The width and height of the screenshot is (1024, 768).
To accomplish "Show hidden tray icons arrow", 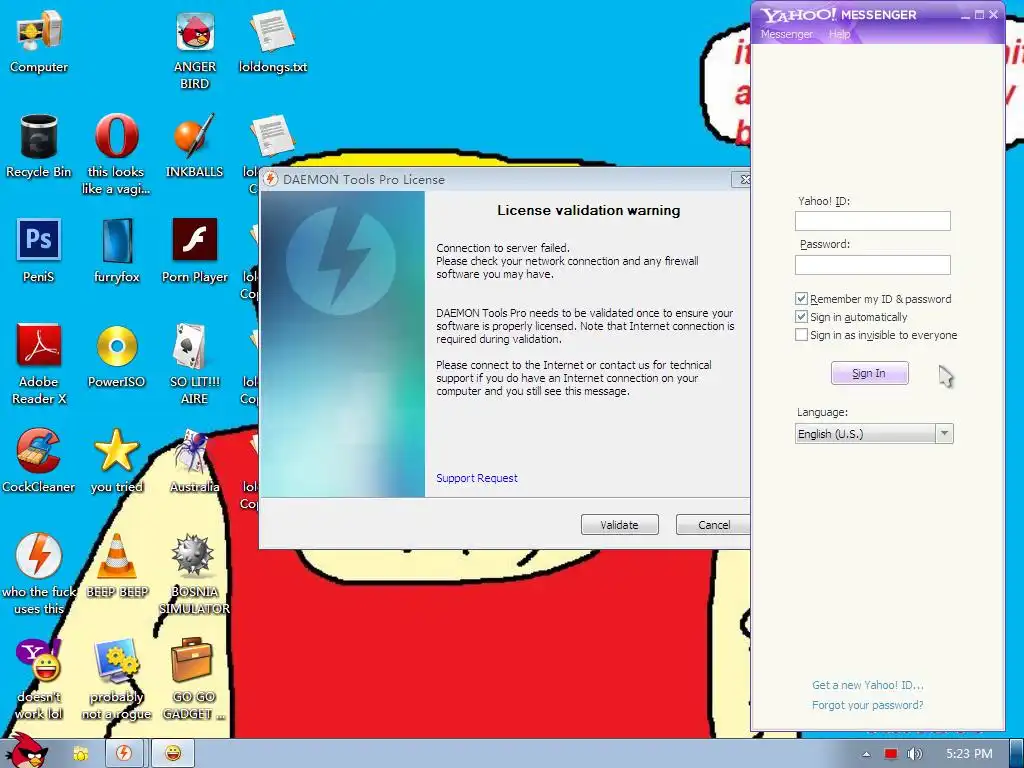I will click(x=866, y=754).
